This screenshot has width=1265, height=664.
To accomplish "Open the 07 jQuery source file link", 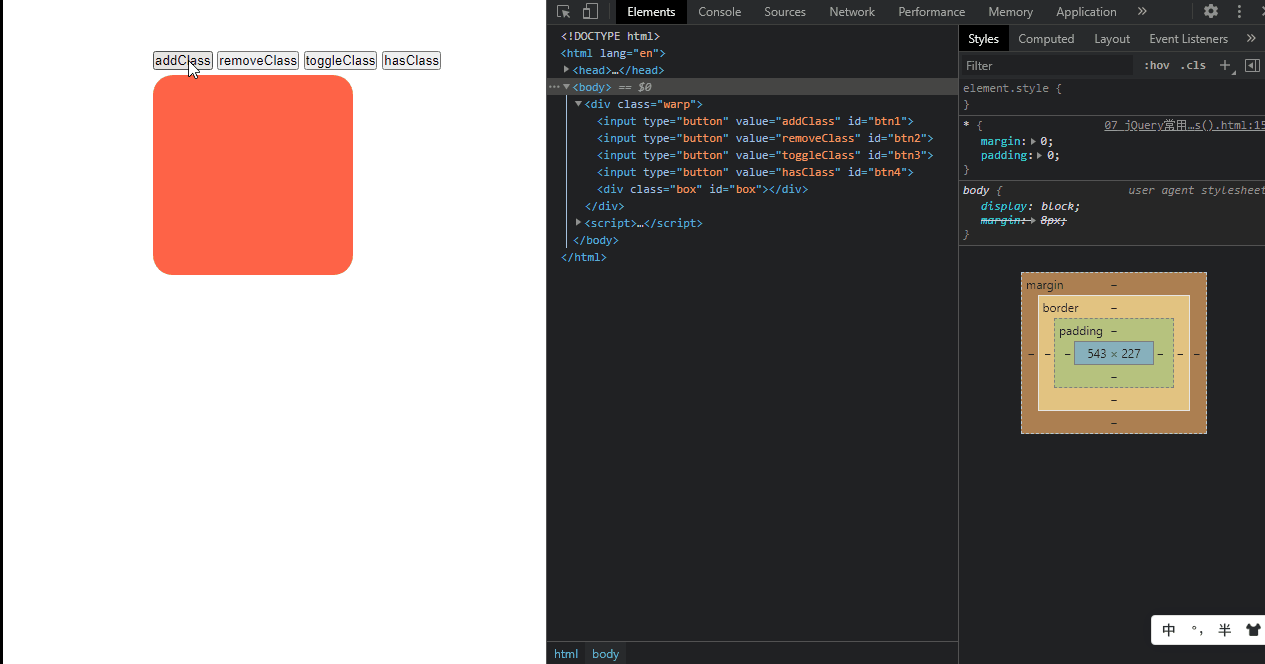I will 1184,125.
